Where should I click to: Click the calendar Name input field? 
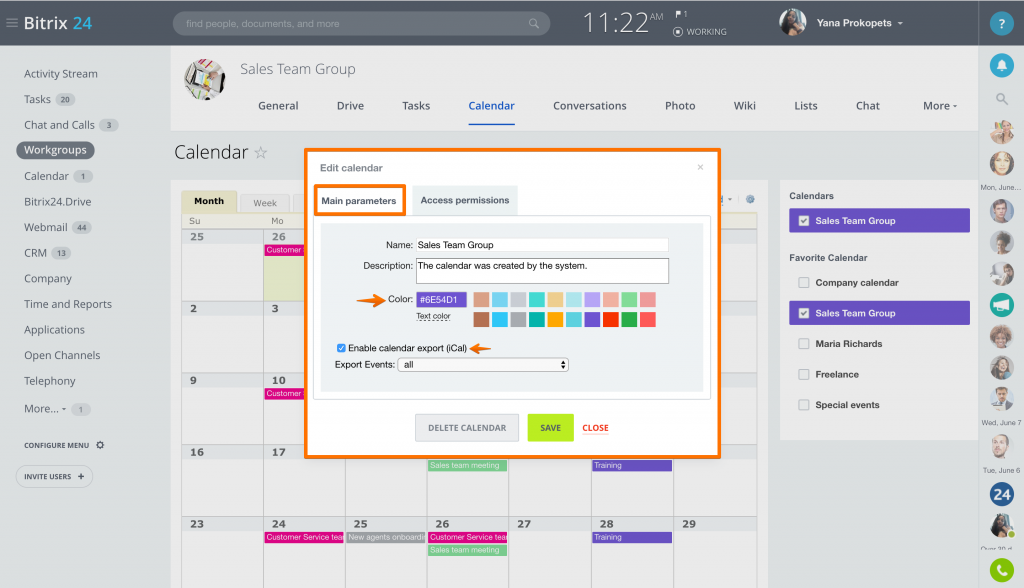click(542, 245)
